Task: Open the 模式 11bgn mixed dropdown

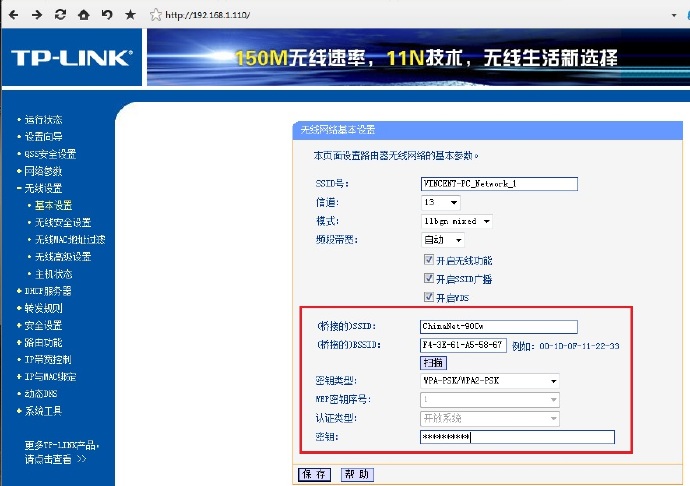Action: click(x=456, y=221)
